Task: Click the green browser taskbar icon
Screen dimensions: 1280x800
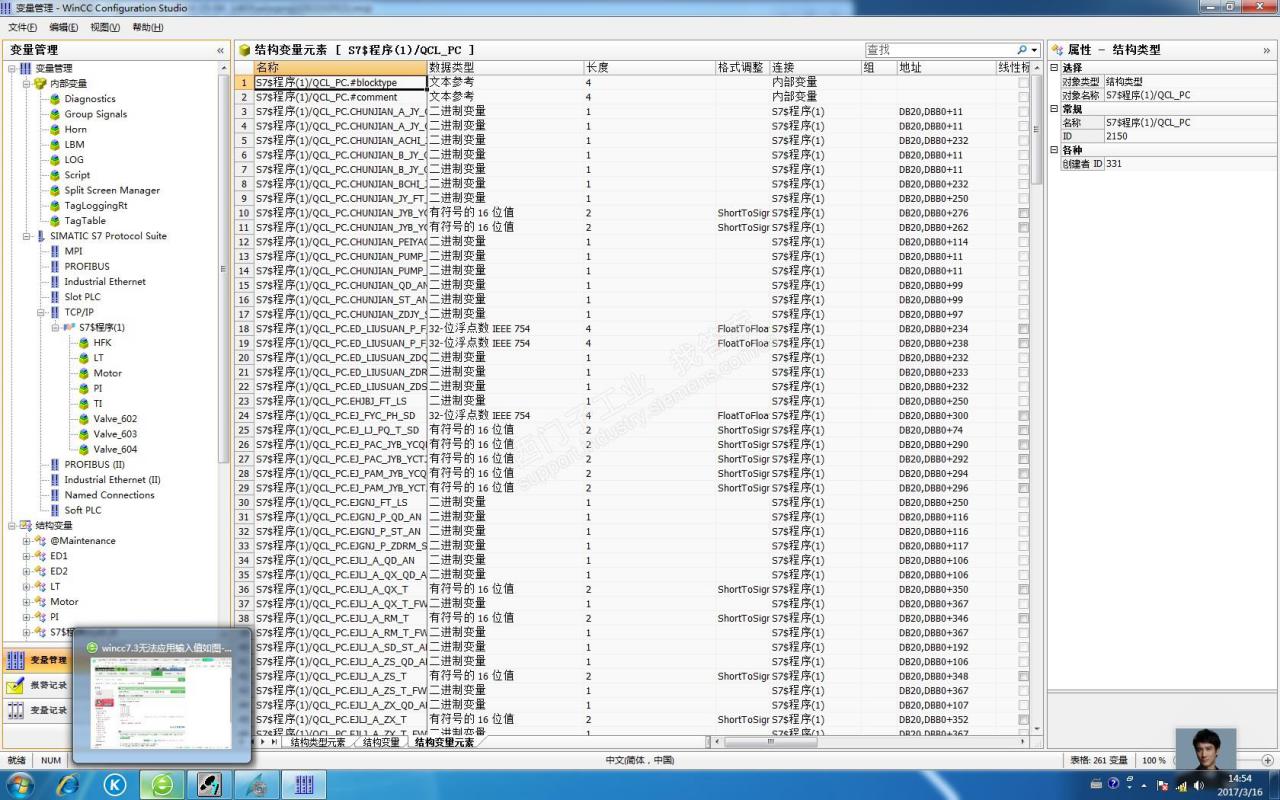Action: 162,785
